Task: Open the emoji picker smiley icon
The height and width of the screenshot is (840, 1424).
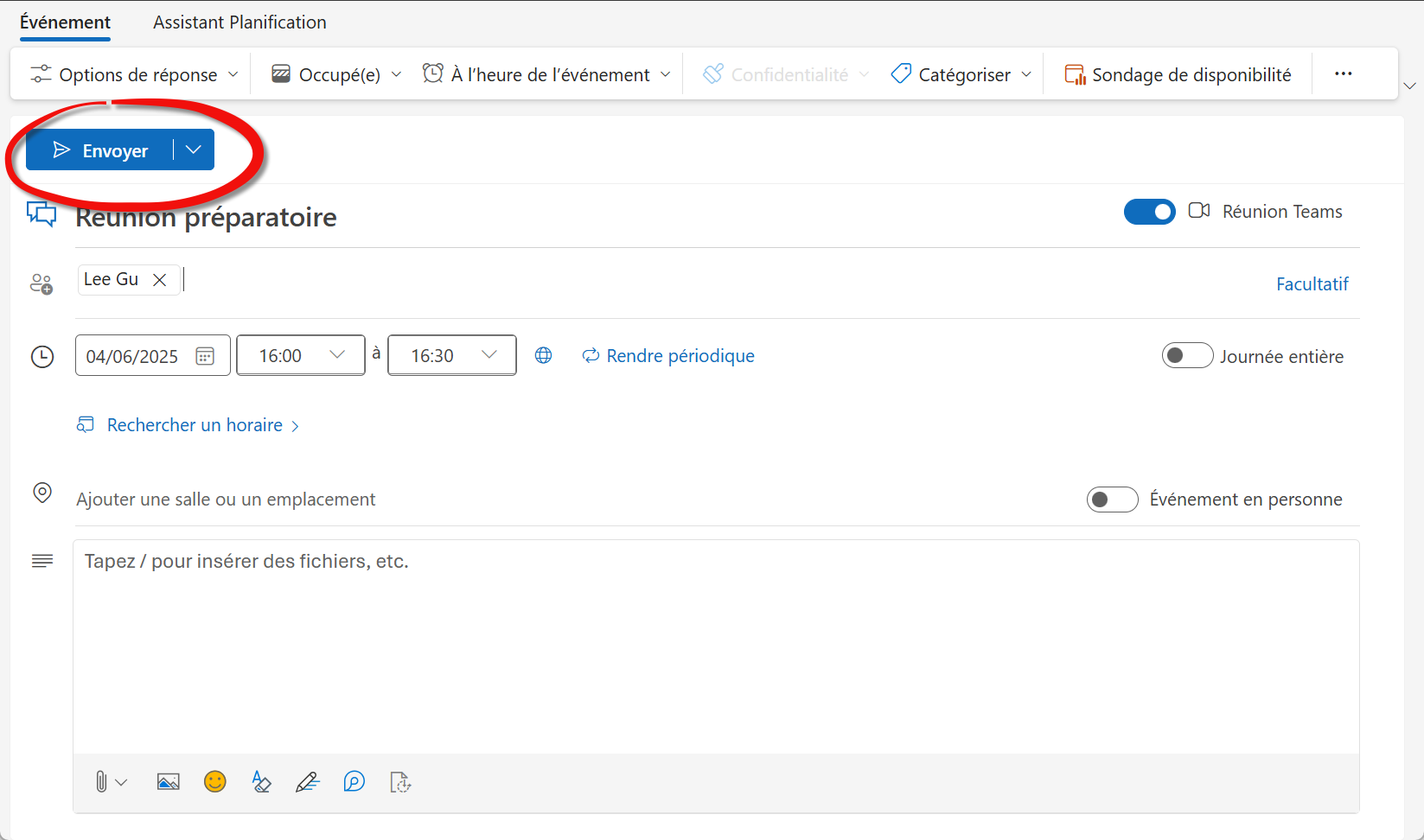Action: pyautogui.click(x=214, y=782)
